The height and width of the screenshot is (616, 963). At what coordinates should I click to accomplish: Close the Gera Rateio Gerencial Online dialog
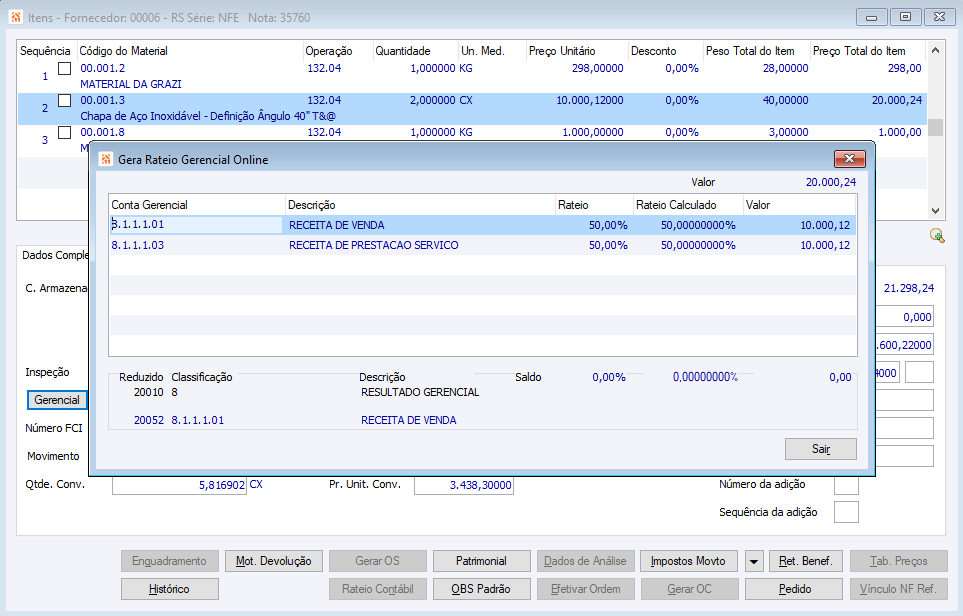pos(848,159)
